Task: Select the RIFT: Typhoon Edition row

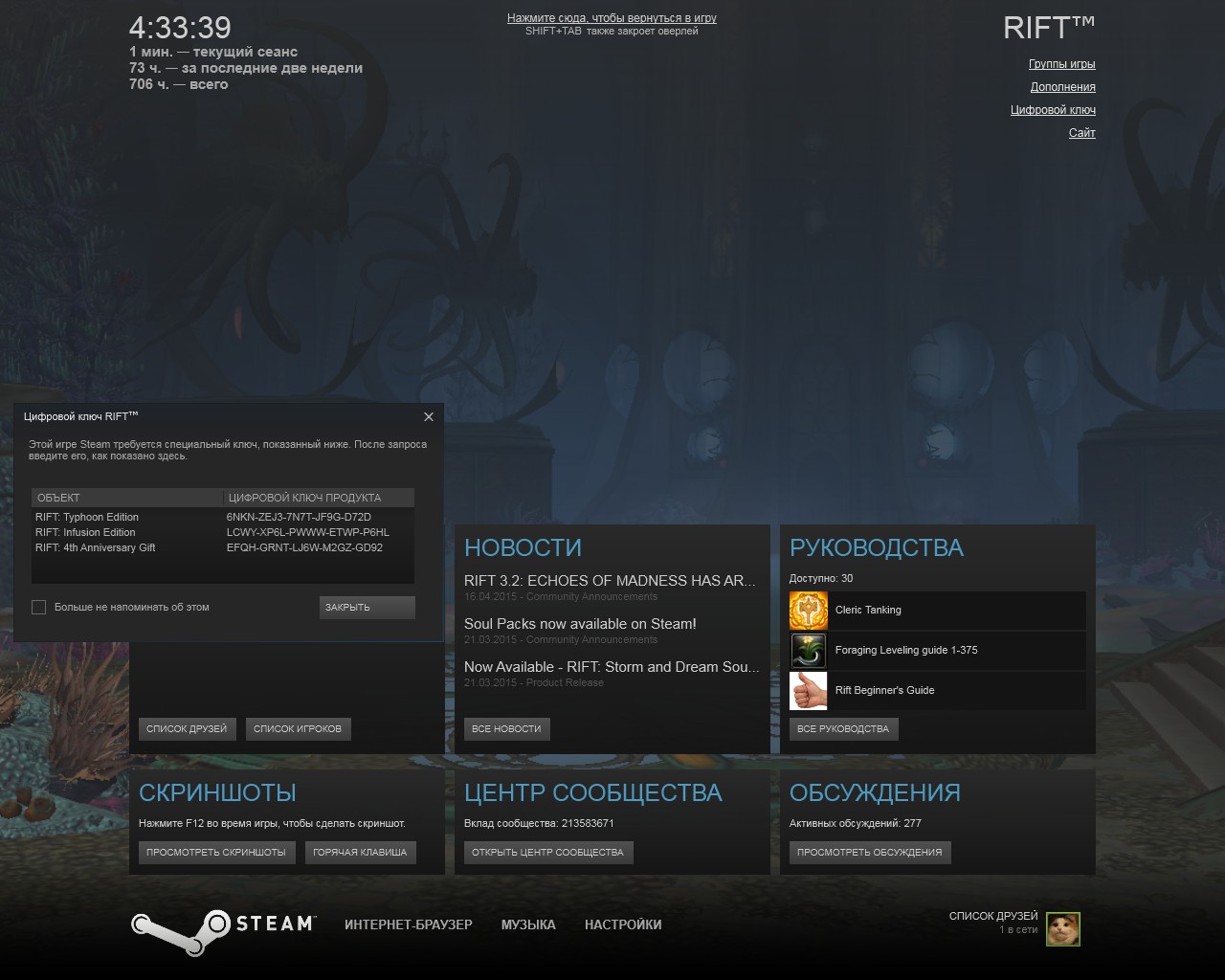Action: pos(223,517)
